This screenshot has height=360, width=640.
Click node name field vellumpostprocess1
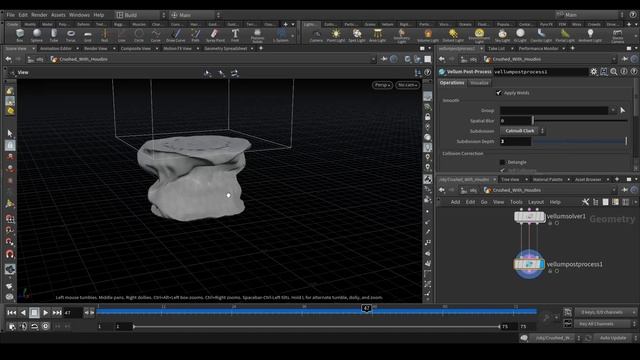tap(540, 72)
